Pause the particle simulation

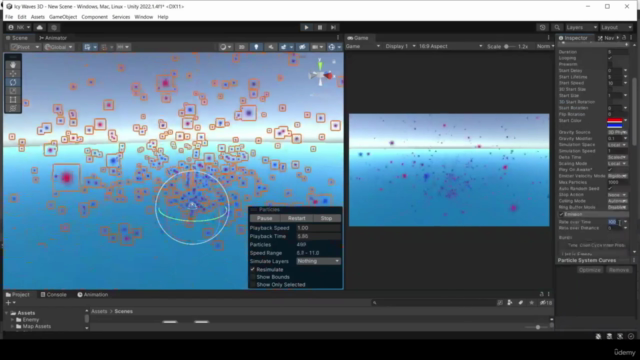[264, 218]
